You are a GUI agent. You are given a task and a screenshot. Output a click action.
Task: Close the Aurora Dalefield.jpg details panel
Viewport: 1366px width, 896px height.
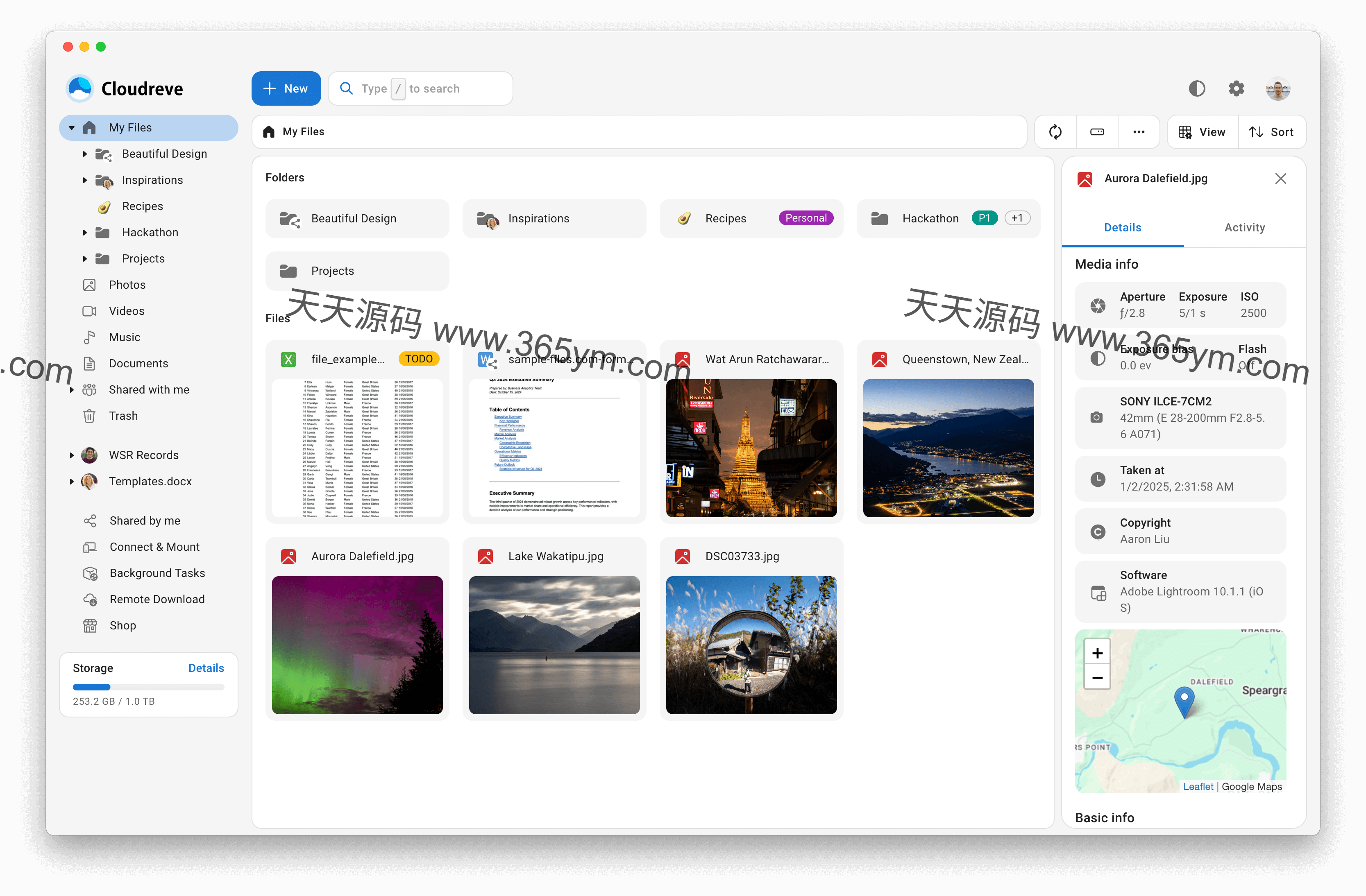pyautogui.click(x=1280, y=179)
